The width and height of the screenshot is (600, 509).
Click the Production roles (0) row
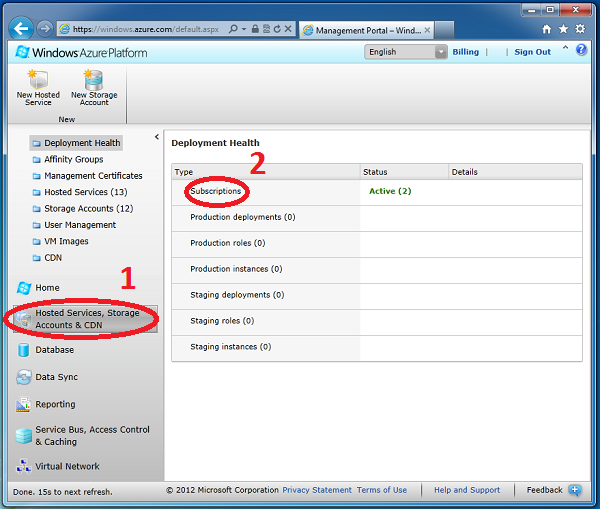377,244
